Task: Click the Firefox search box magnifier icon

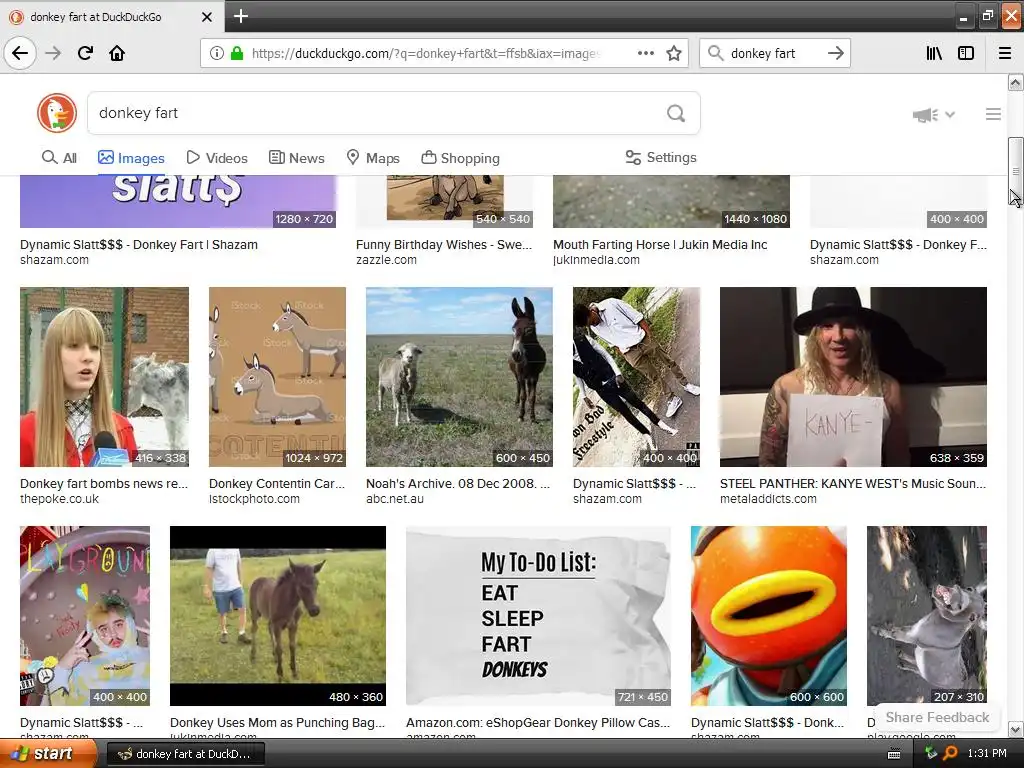Action: point(716,53)
